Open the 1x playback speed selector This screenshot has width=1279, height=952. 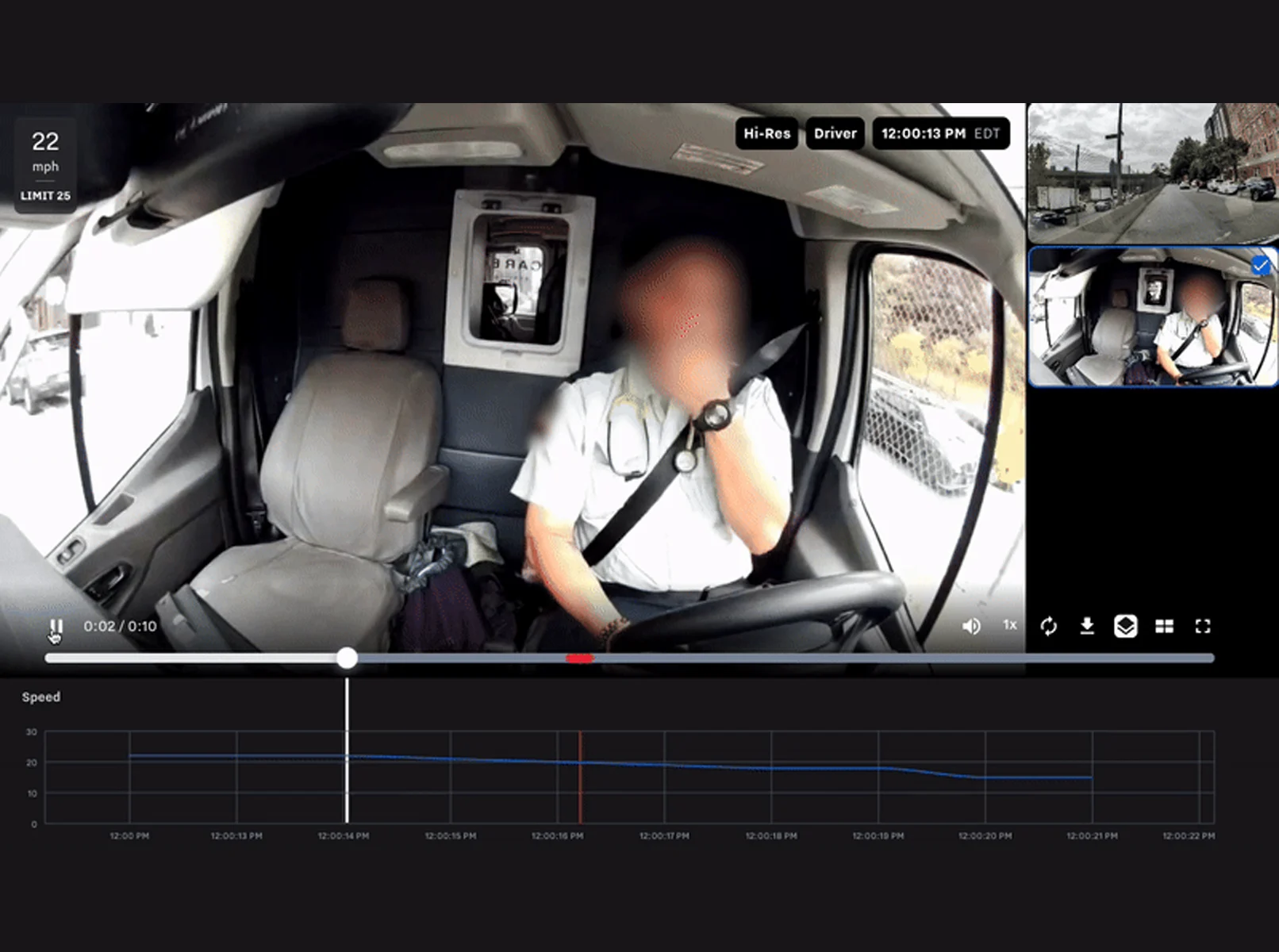[x=1009, y=626]
